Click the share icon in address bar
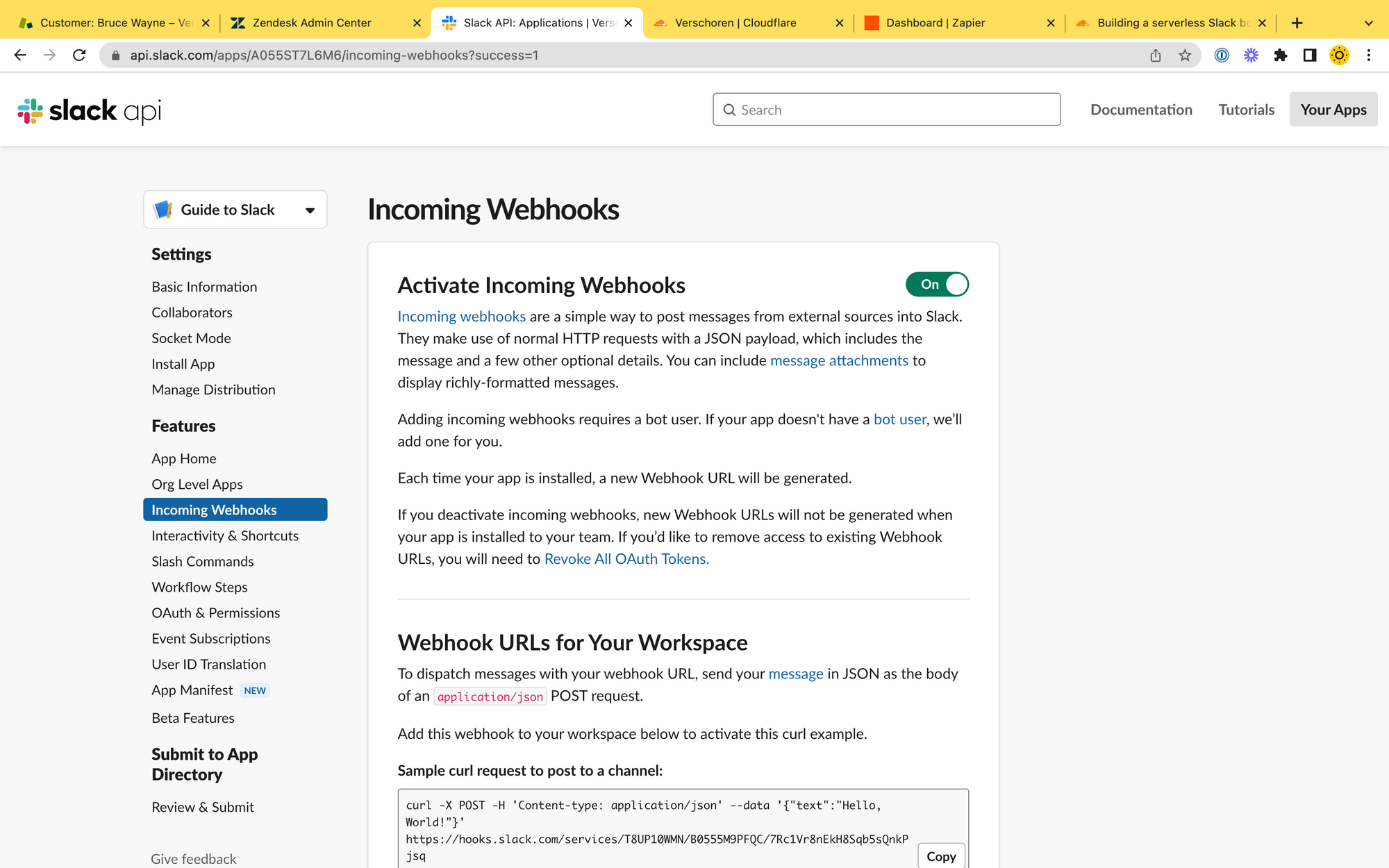Image resolution: width=1389 pixels, height=868 pixels. click(1156, 55)
